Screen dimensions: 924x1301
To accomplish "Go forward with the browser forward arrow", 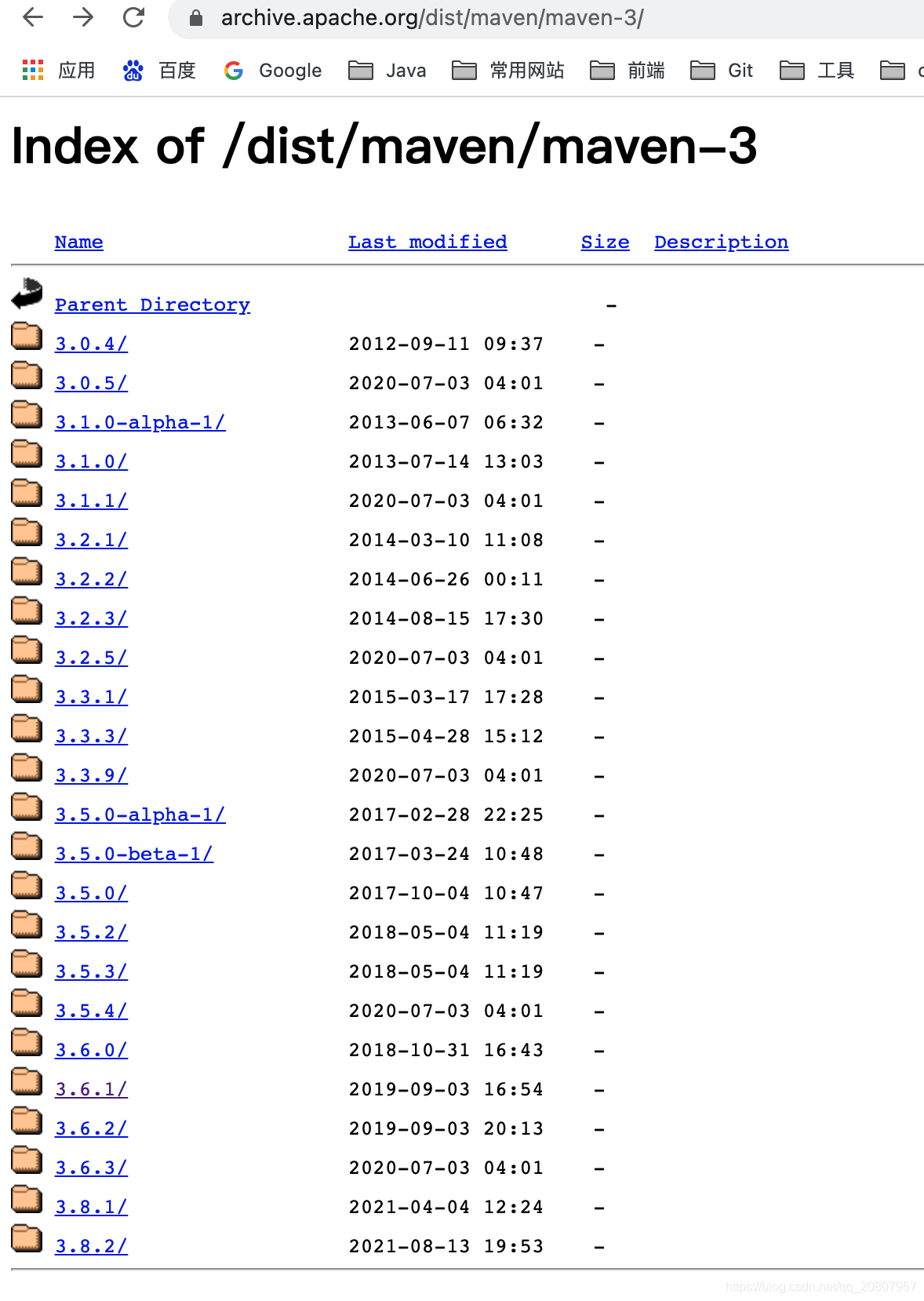I will pos(83,17).
